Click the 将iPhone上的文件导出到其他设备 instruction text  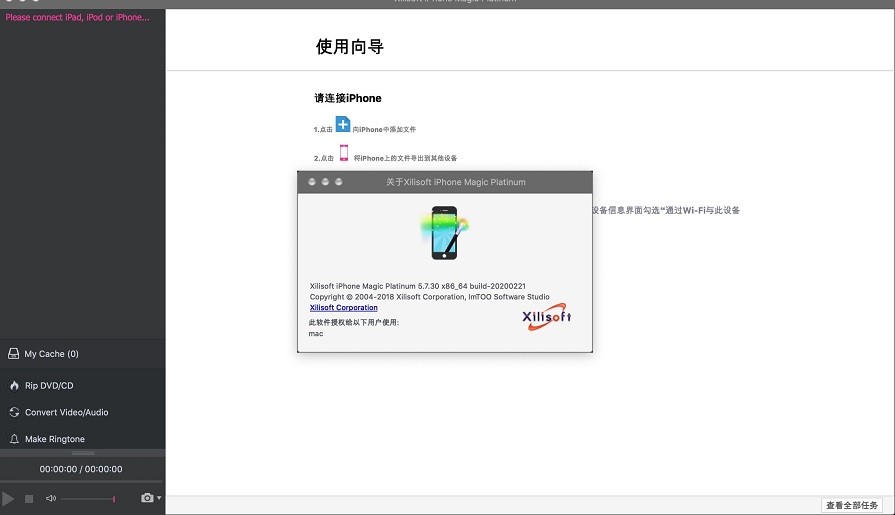pyautogui.click(x=405, y=158)
